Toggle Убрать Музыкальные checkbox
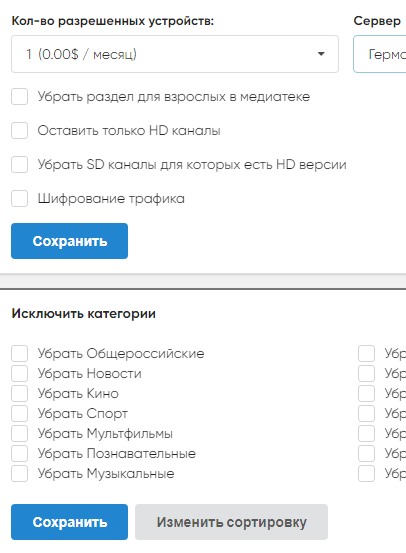The image size is (406, 553). 19,474
